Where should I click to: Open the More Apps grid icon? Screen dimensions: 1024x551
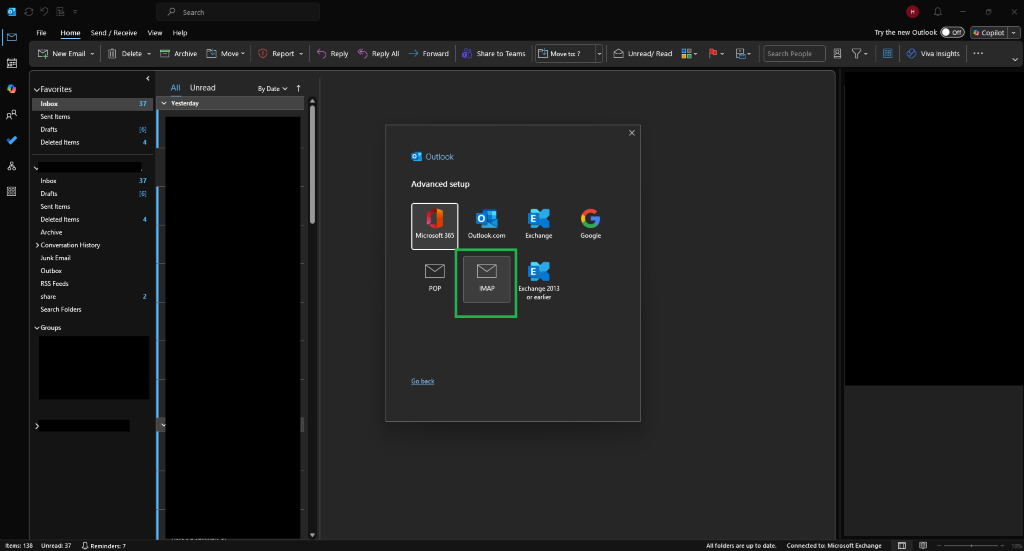point(12,191)
